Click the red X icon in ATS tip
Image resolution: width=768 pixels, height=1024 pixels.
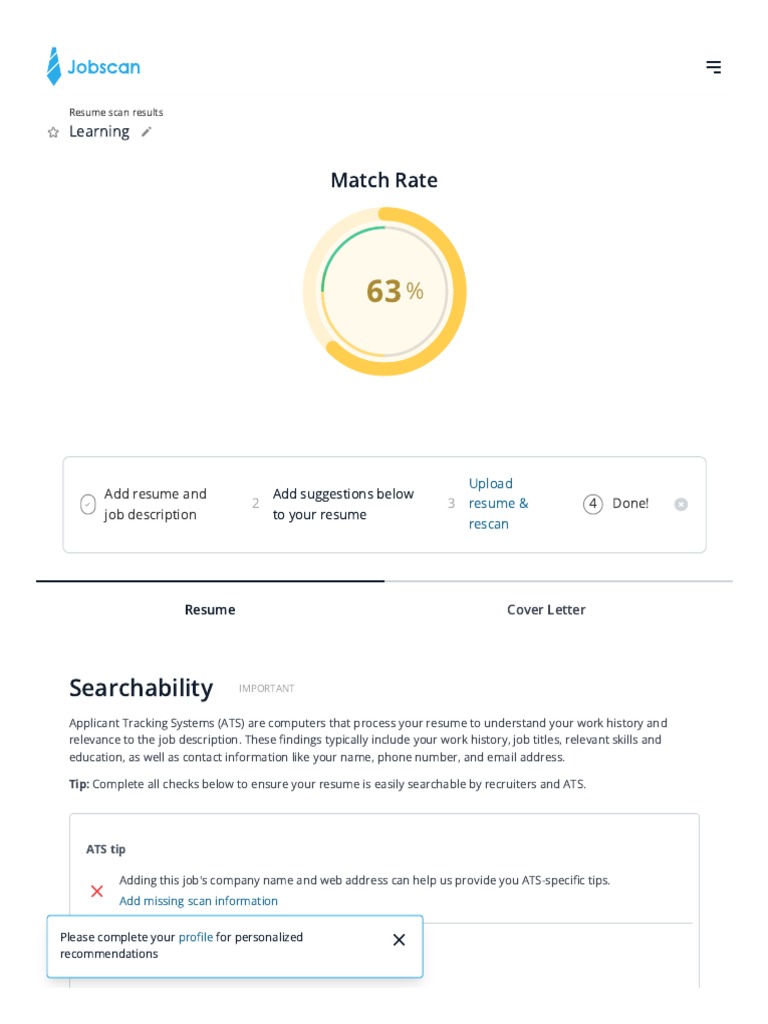[x=97, y=891]
